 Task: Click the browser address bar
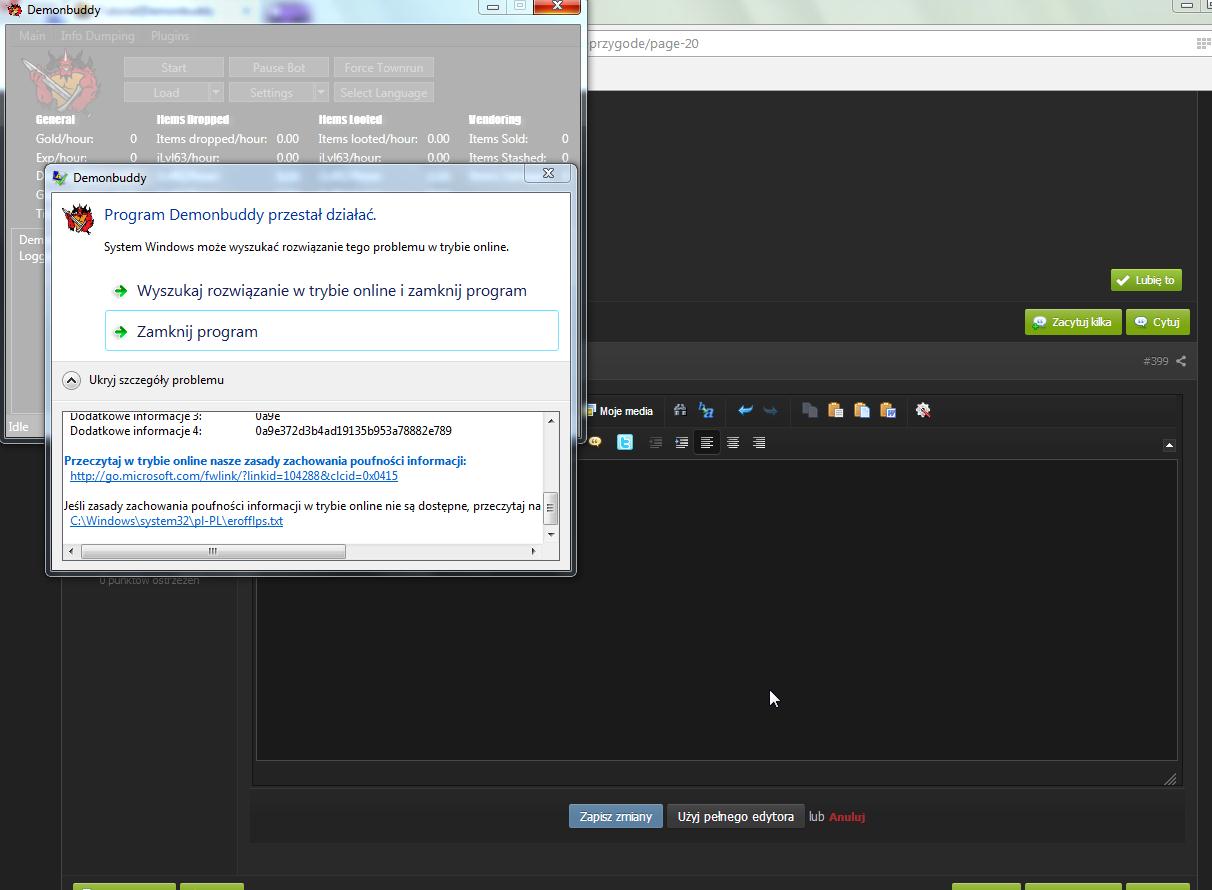888,44
